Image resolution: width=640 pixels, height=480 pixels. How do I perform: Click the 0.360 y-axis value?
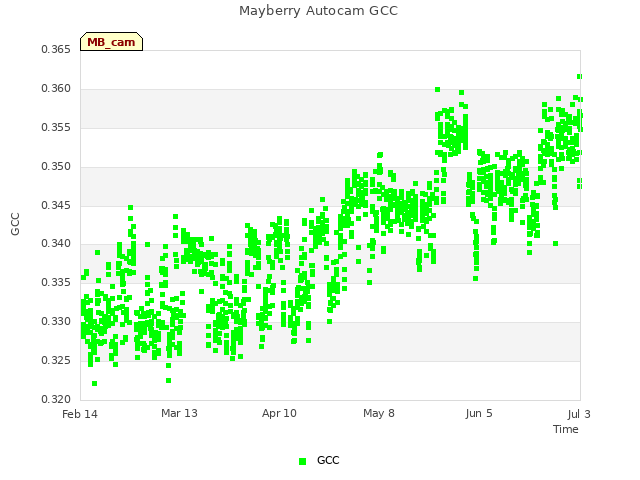[56, 89]
